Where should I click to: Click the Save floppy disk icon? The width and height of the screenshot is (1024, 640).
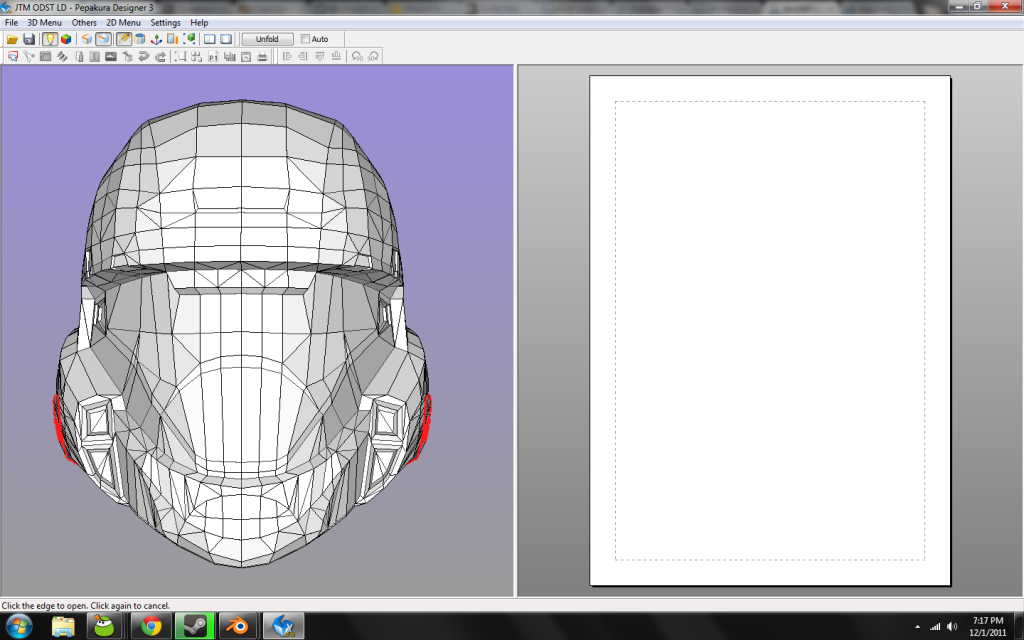(29, 39)
